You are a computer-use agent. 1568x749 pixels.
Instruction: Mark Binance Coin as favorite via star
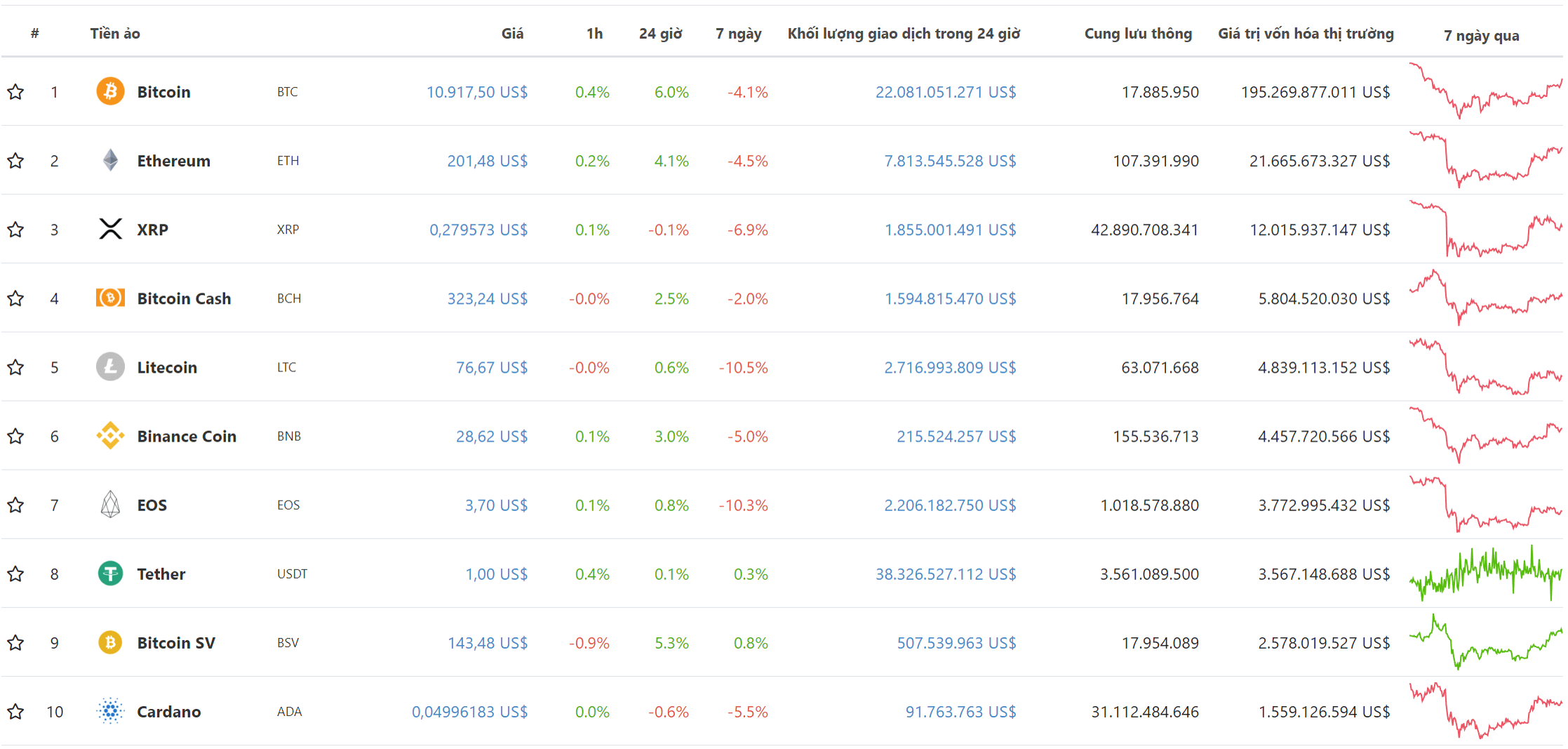point(15,435)
